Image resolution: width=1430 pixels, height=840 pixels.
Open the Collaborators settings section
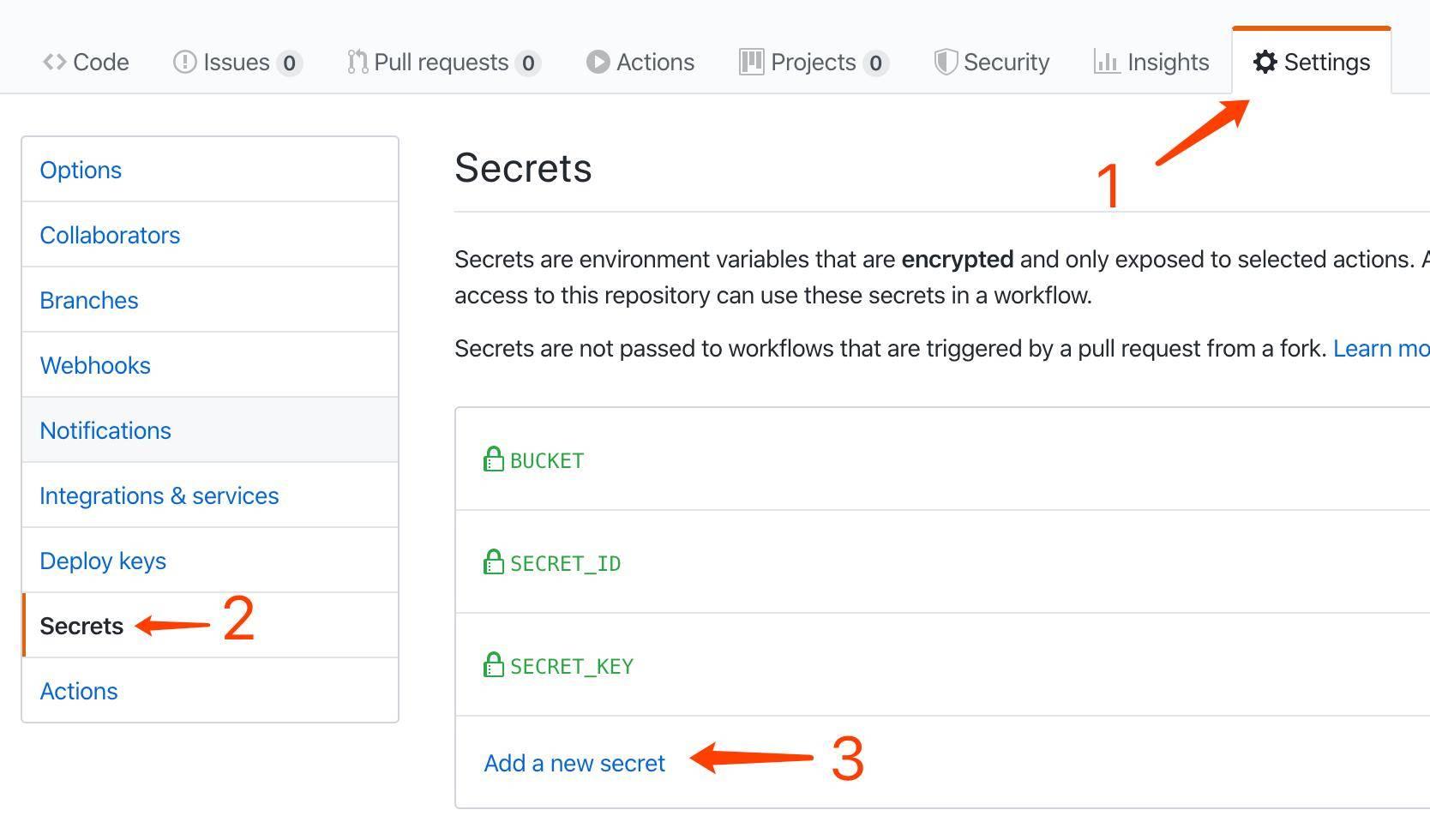click(110, 234)
